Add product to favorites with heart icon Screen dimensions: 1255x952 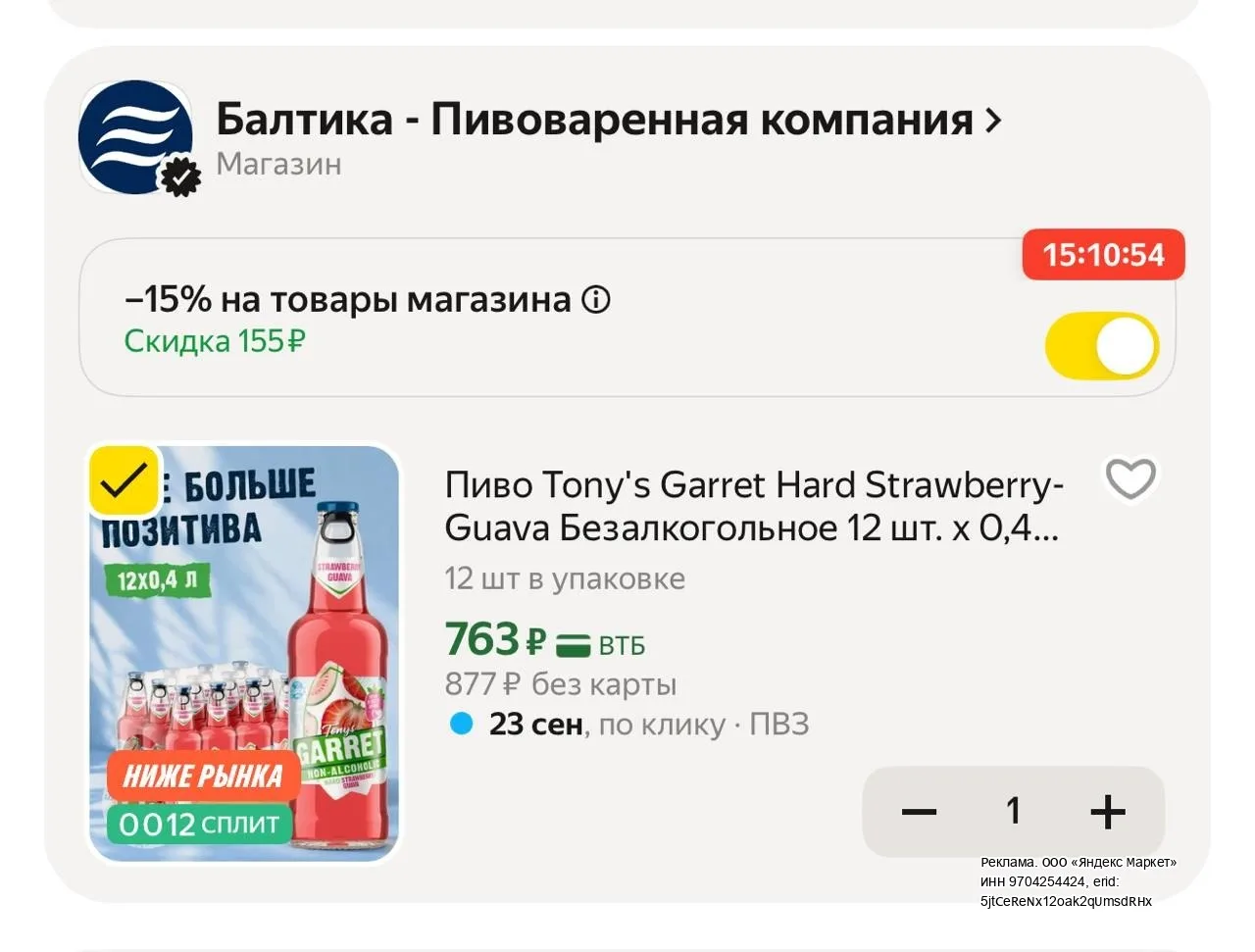[x=1130, y=479]
